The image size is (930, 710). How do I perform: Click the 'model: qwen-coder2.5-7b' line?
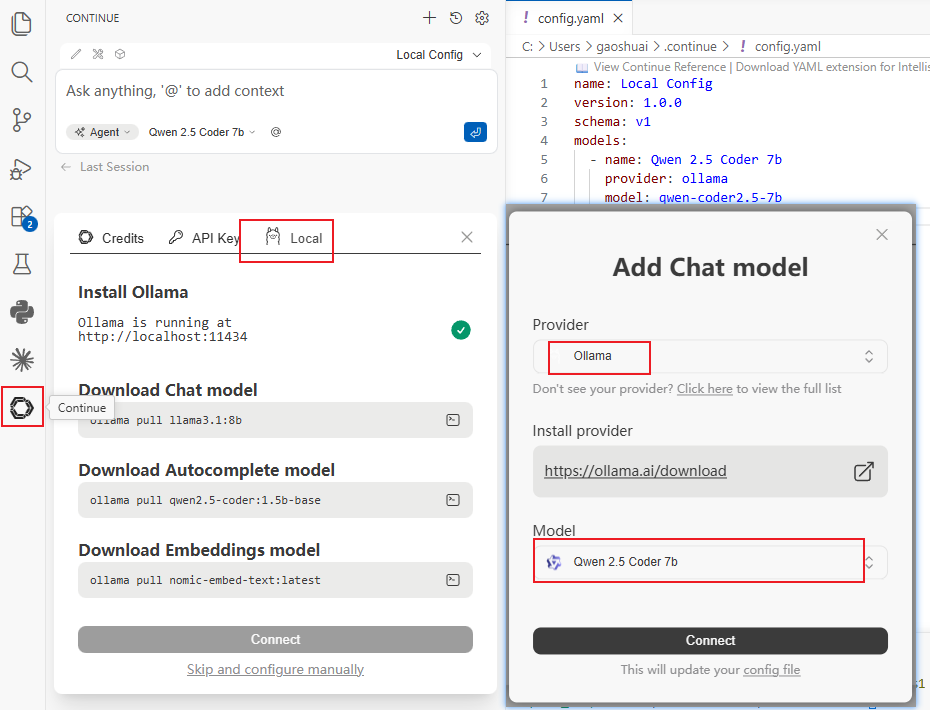point(693,197)
